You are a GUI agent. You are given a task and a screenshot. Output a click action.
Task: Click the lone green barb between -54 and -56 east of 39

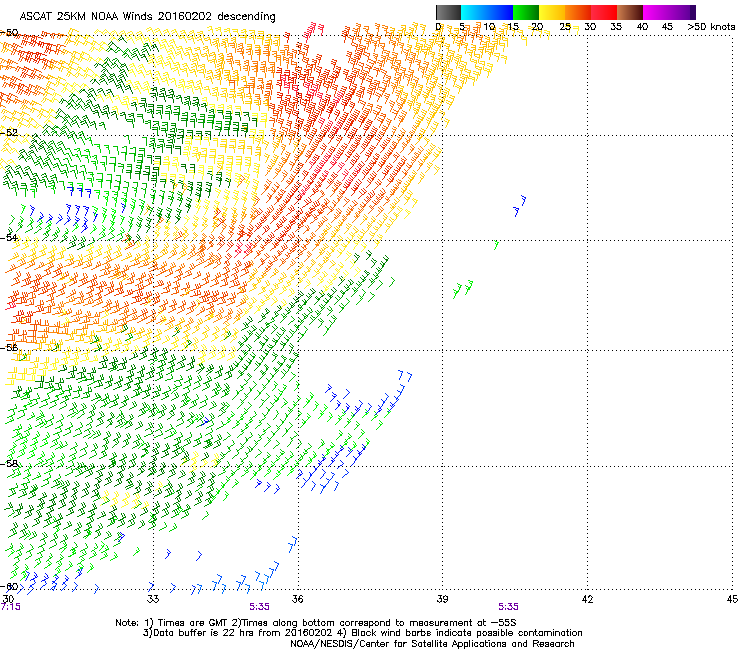pos(496,245)
